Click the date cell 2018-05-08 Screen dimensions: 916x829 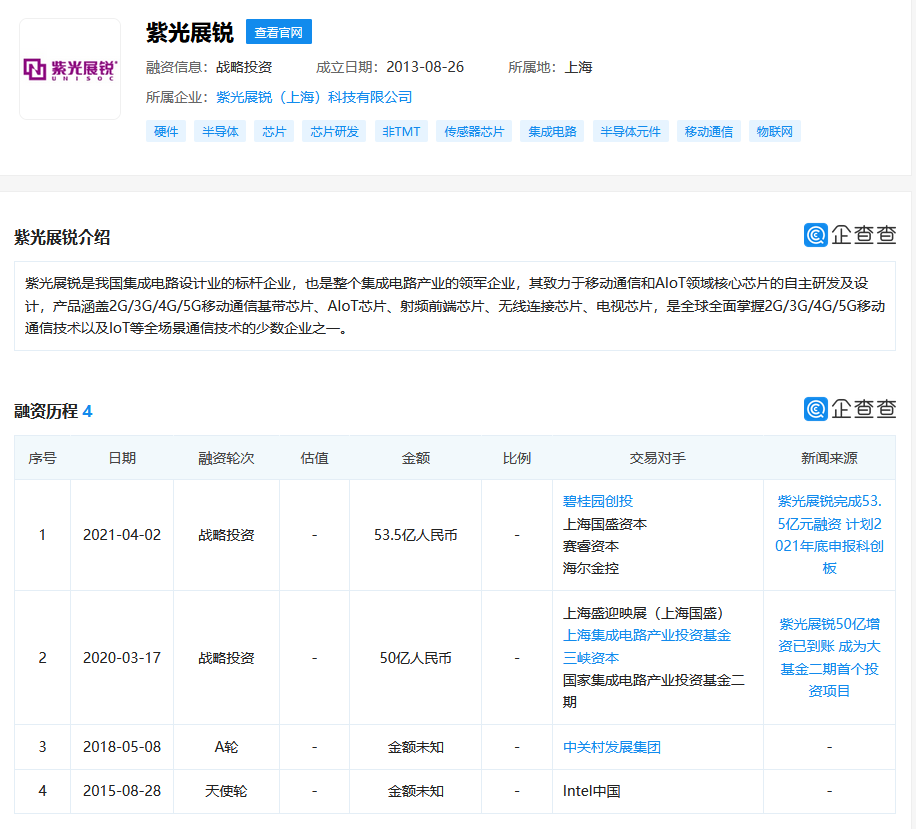[122, 747]
